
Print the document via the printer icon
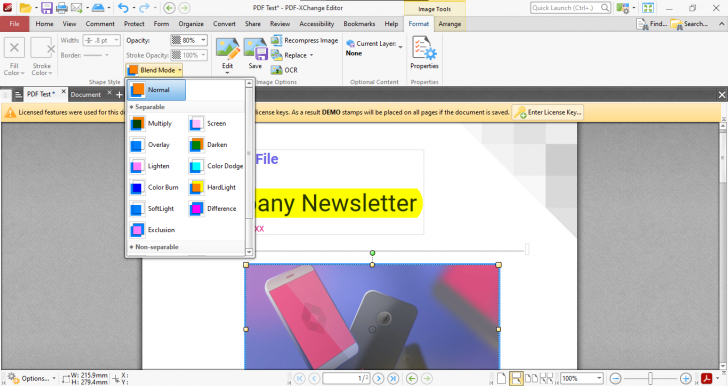pyautogui.click(x=61, y=7)
